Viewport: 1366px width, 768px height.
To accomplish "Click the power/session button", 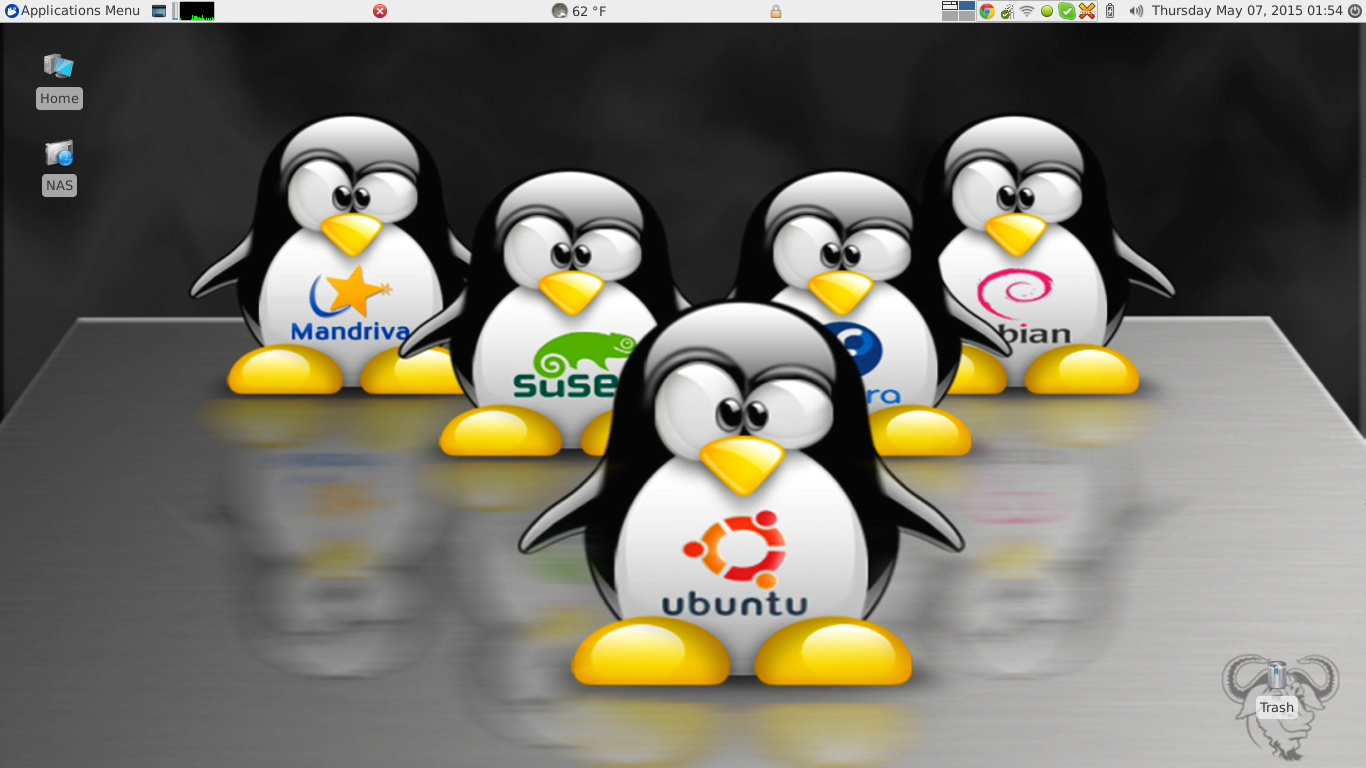I will coord(1355,11).
